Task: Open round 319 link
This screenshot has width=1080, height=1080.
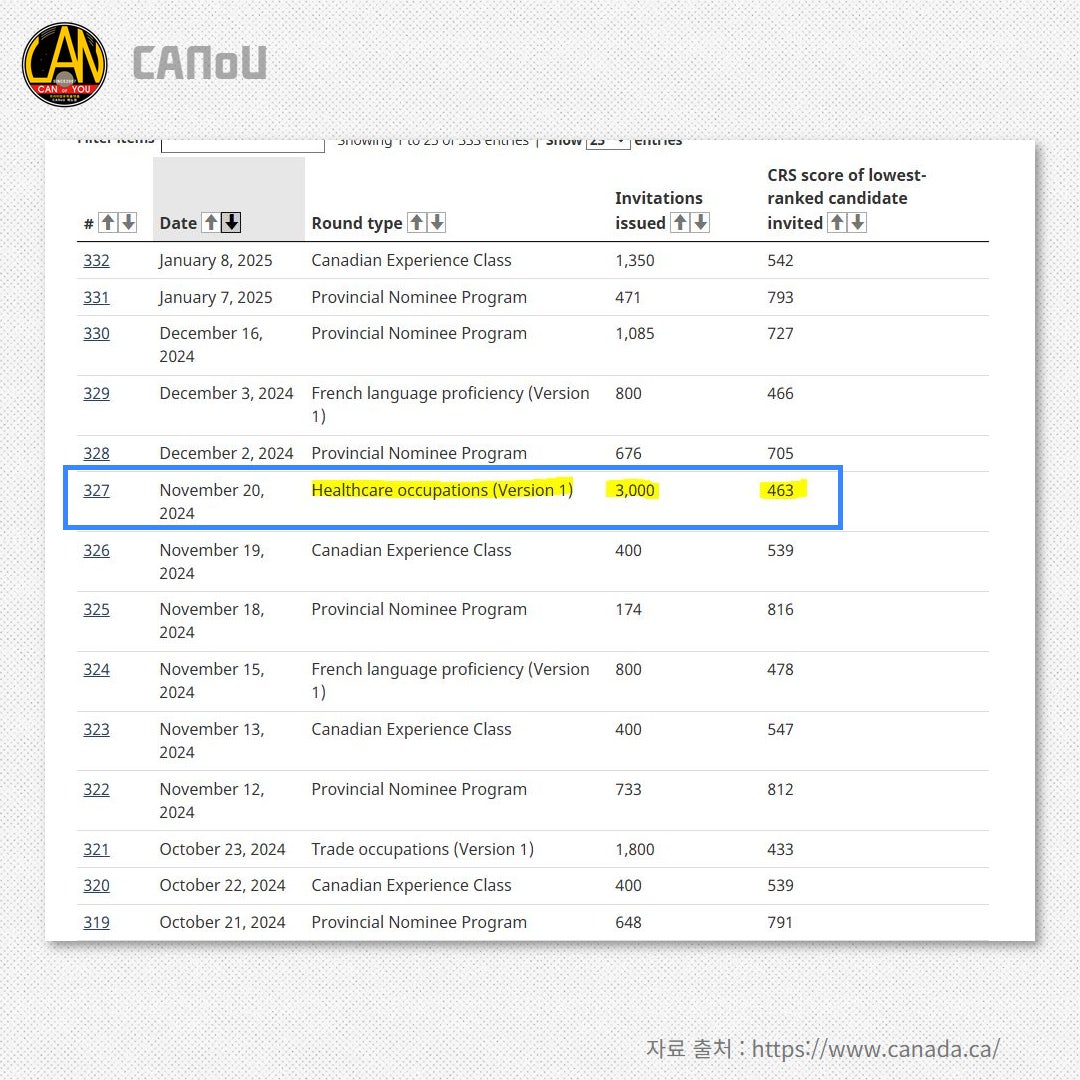Action: [96, 922]
